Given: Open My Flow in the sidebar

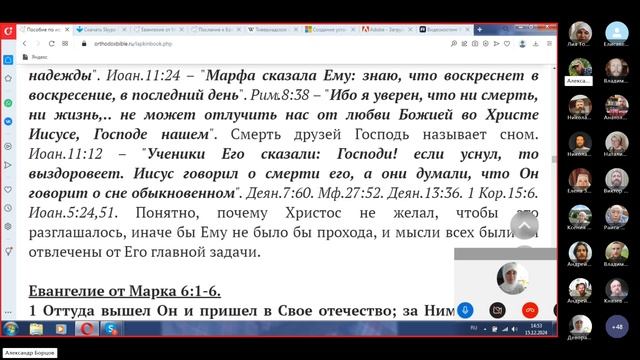Looking at the screenshot, I should click(8, 165).
